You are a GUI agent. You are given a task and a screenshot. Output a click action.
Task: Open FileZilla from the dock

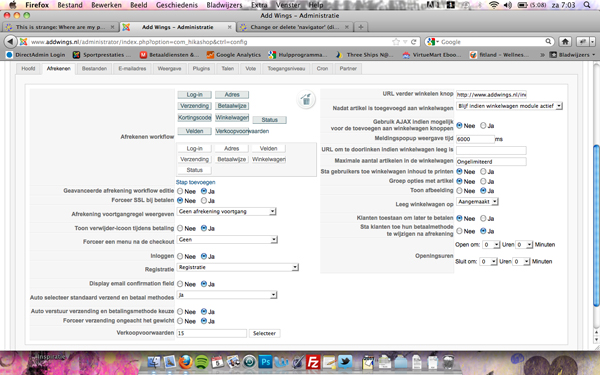(313, 362)
